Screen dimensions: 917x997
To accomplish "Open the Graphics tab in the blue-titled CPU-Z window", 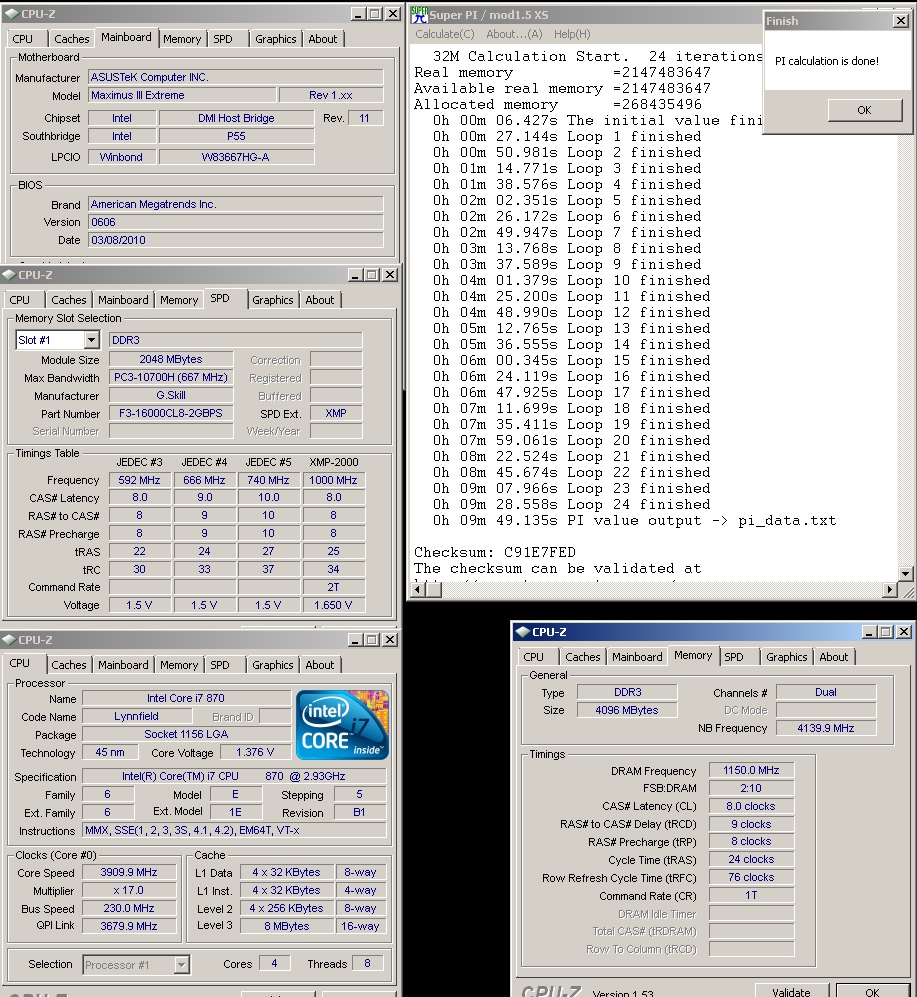I will [x=787, y=657].
